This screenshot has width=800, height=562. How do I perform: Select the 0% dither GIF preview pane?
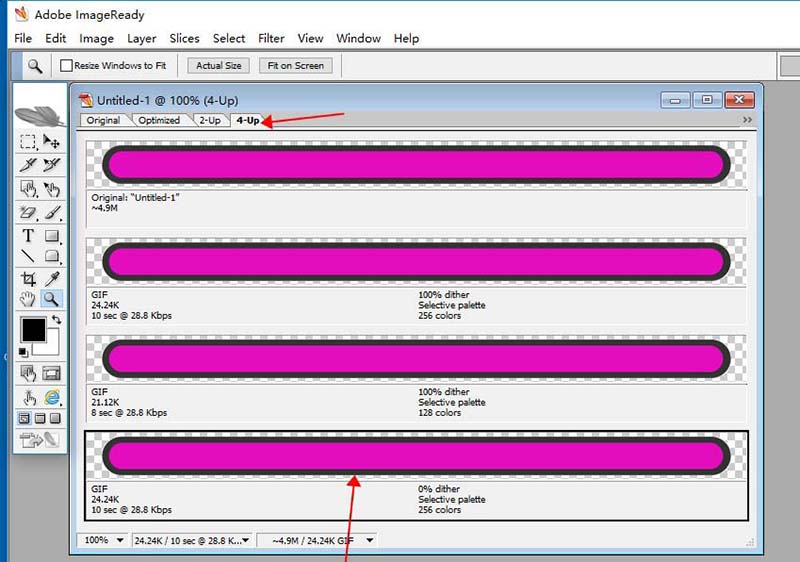click(x=416, y=475)
